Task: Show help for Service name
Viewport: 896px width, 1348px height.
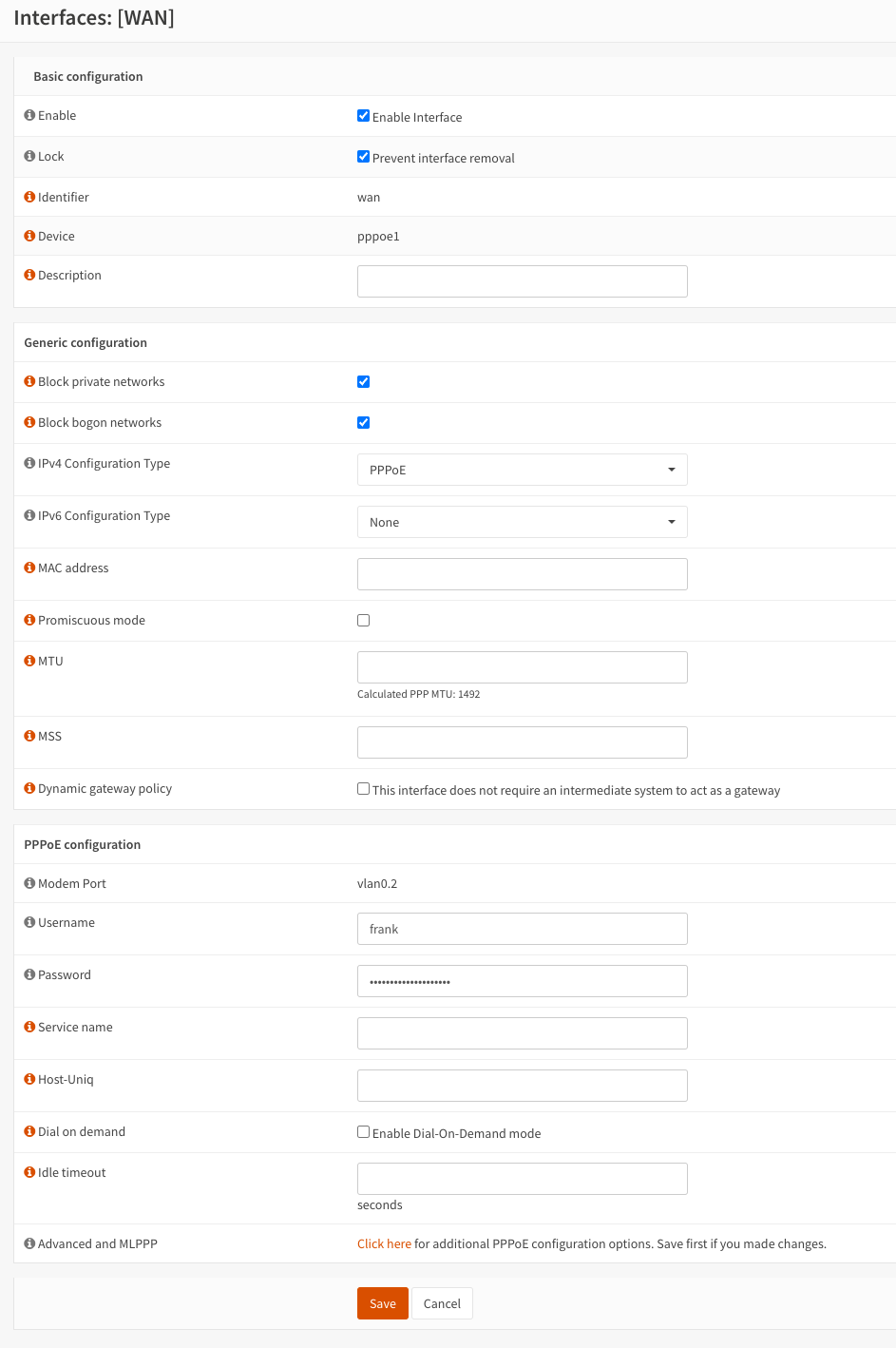Action: [29, 1027]
